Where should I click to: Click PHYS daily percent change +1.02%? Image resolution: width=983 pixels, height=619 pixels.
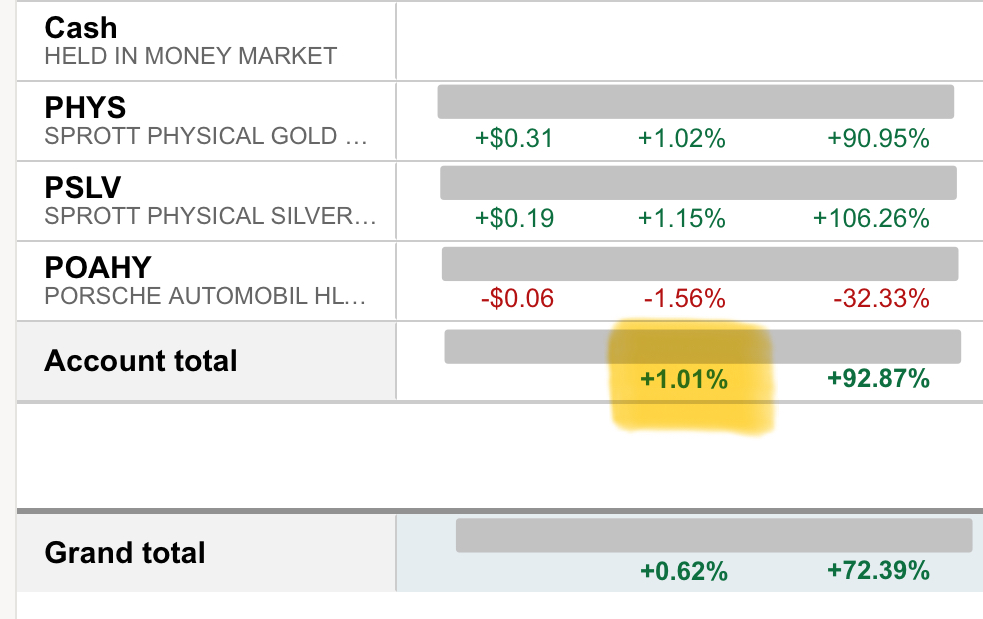682,138
